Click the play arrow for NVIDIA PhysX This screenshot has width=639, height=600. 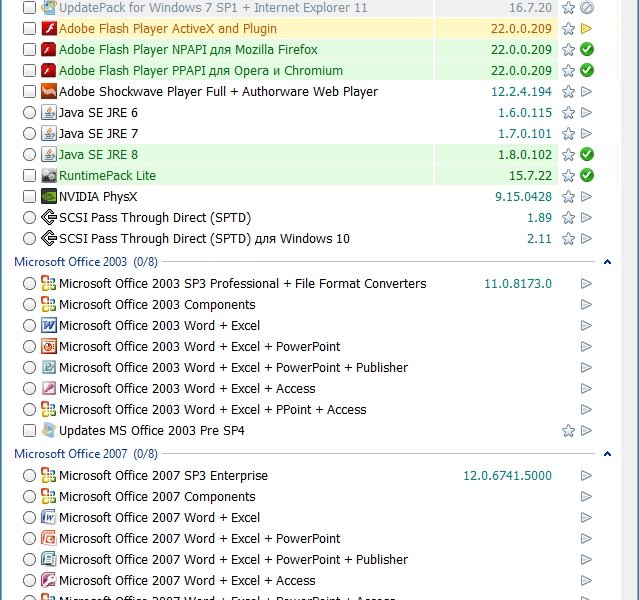tap(586, 196)
